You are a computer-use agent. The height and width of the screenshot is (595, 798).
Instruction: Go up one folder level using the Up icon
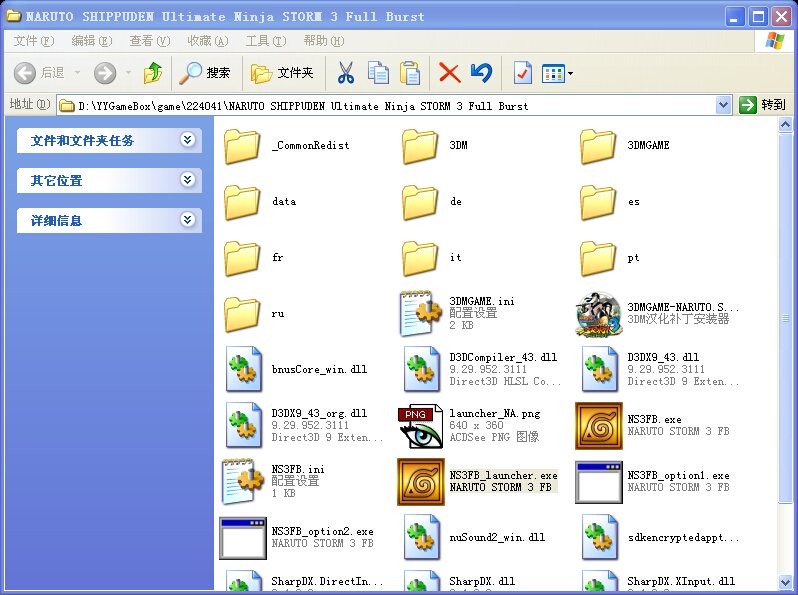pyautogui.click(x=152, y=73)
